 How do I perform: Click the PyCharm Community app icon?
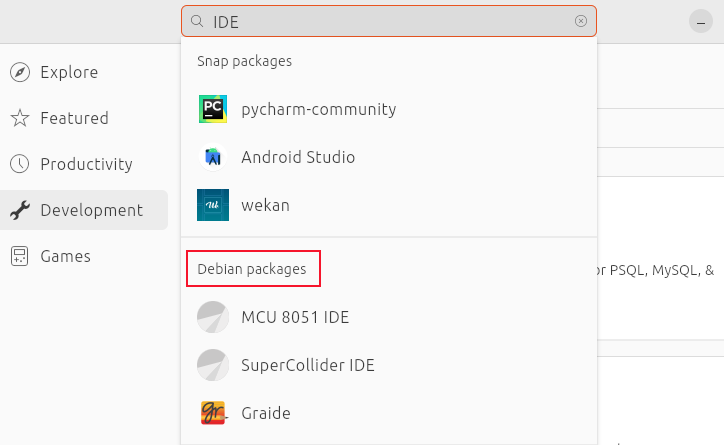[x=213, y=110]
